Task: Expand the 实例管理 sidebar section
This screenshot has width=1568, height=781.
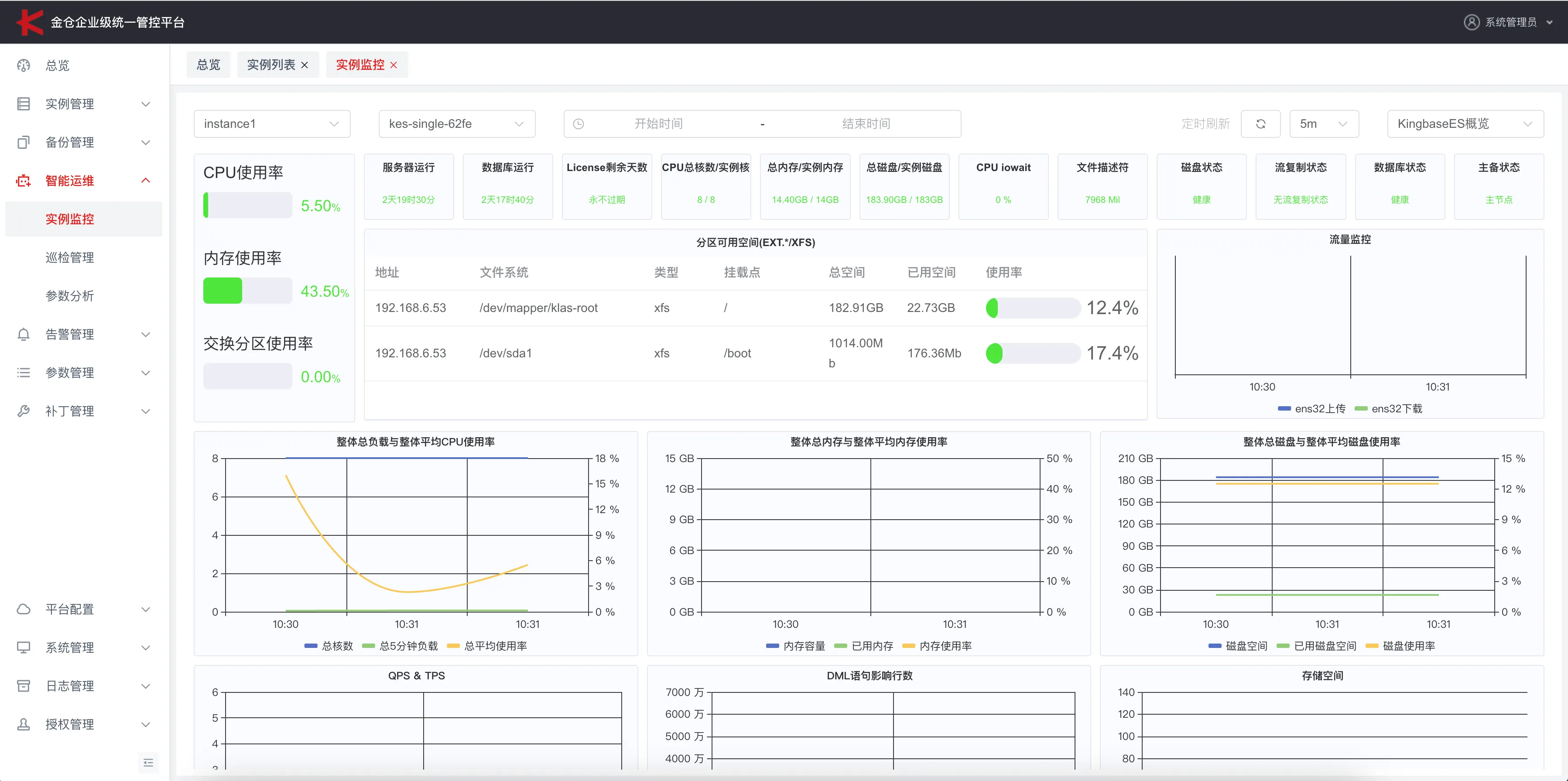Action: pyautogui.click(x=70, y=103)
